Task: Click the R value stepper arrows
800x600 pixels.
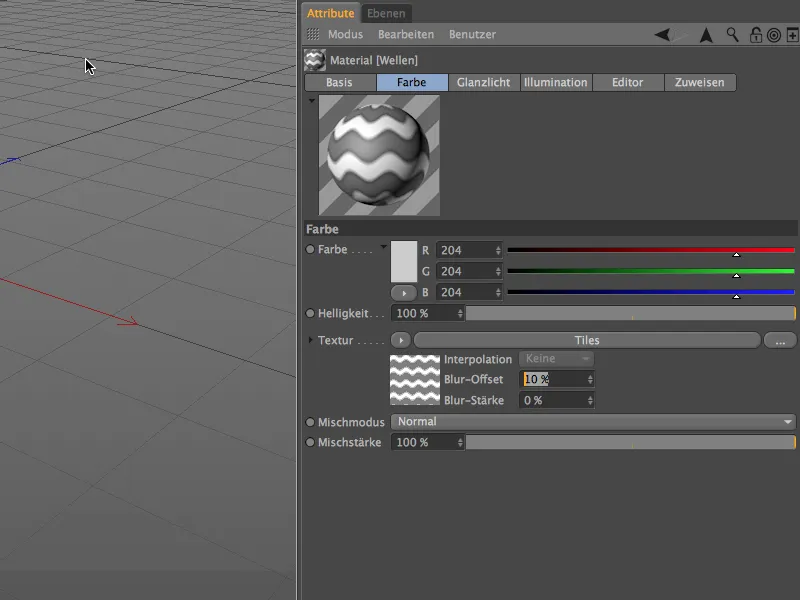Action: [x=498, y=250]
